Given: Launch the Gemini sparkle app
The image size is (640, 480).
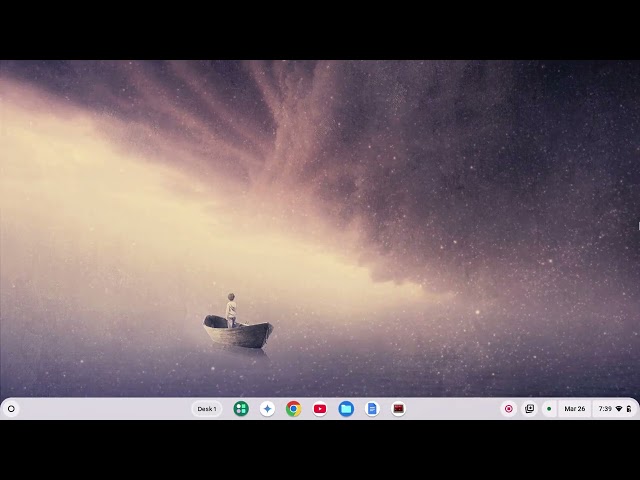Looking at the screenshot, I should [x=267, y=409].
